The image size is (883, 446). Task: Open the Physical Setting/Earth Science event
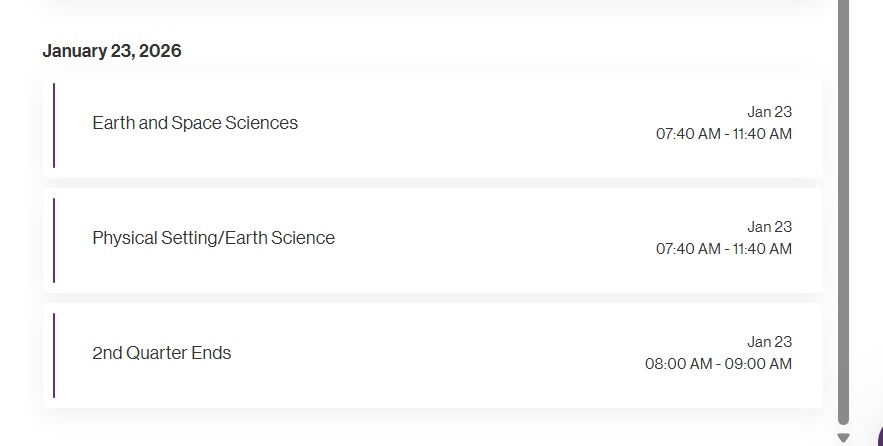pos(213,238)
